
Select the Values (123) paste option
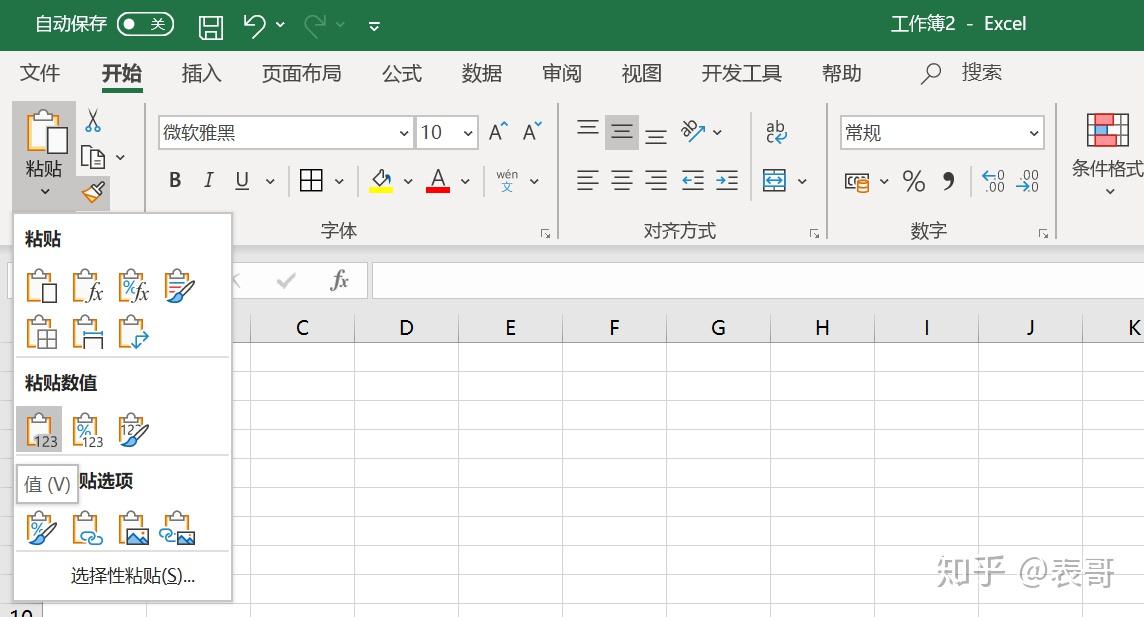[x=41, y=430]
